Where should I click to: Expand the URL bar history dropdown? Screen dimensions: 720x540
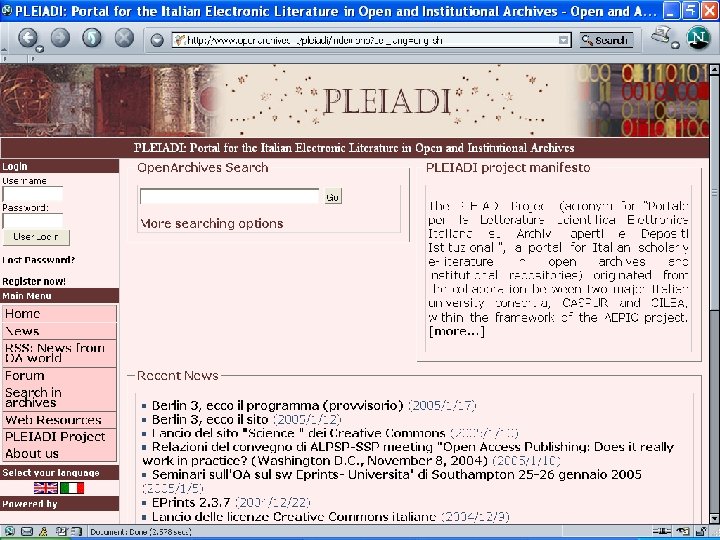[x=563, y=40]
